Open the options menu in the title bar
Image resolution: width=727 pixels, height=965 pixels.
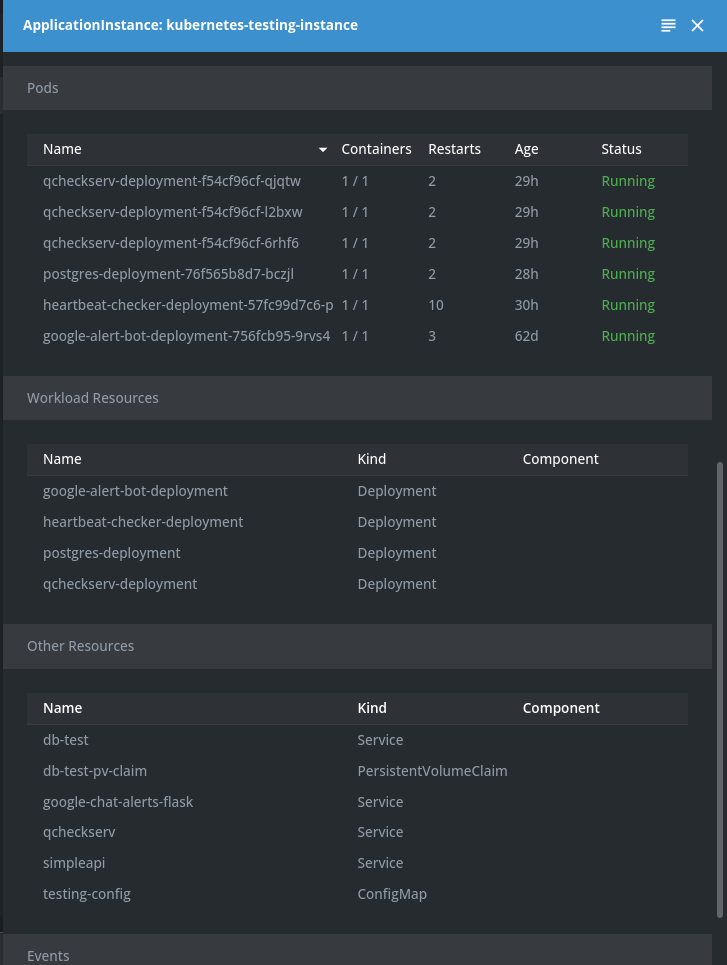click(x=668, y=25)
